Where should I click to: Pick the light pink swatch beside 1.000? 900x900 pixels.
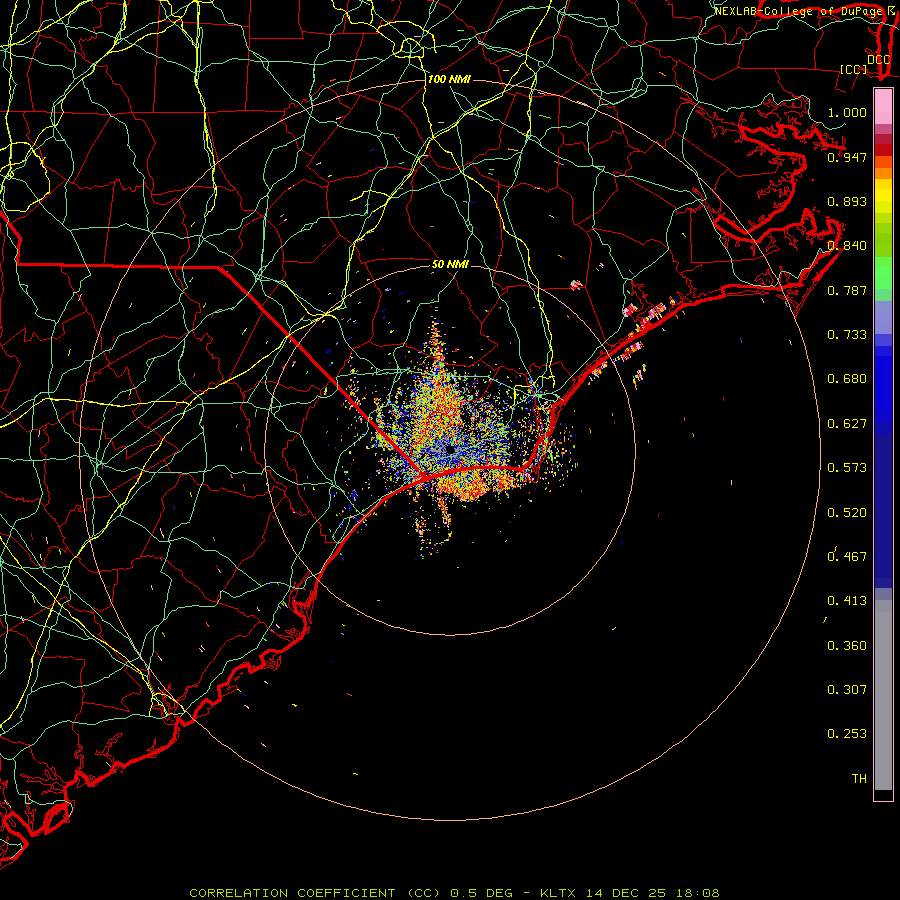tap(883, 107)
